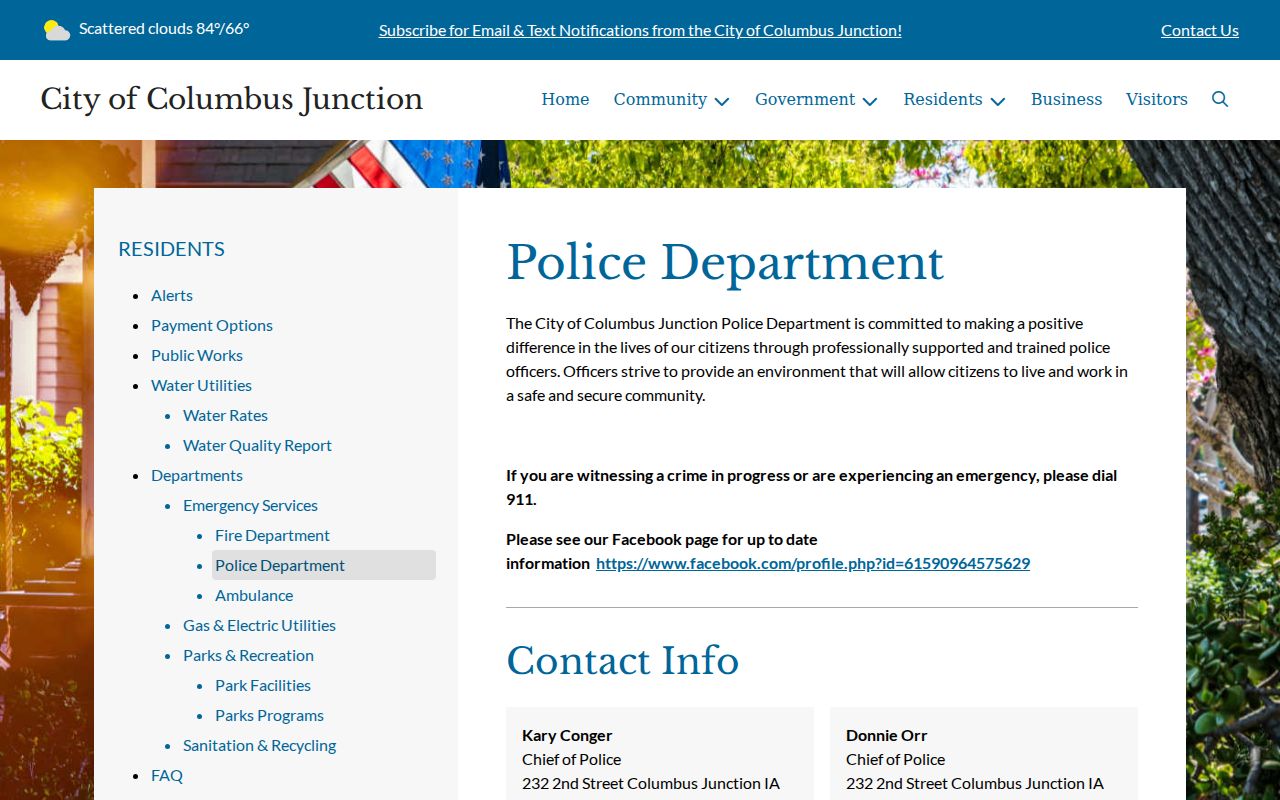This screenshot has width=1280, height=800.
Task: Open the Community nav label
Action: (660, 99)
